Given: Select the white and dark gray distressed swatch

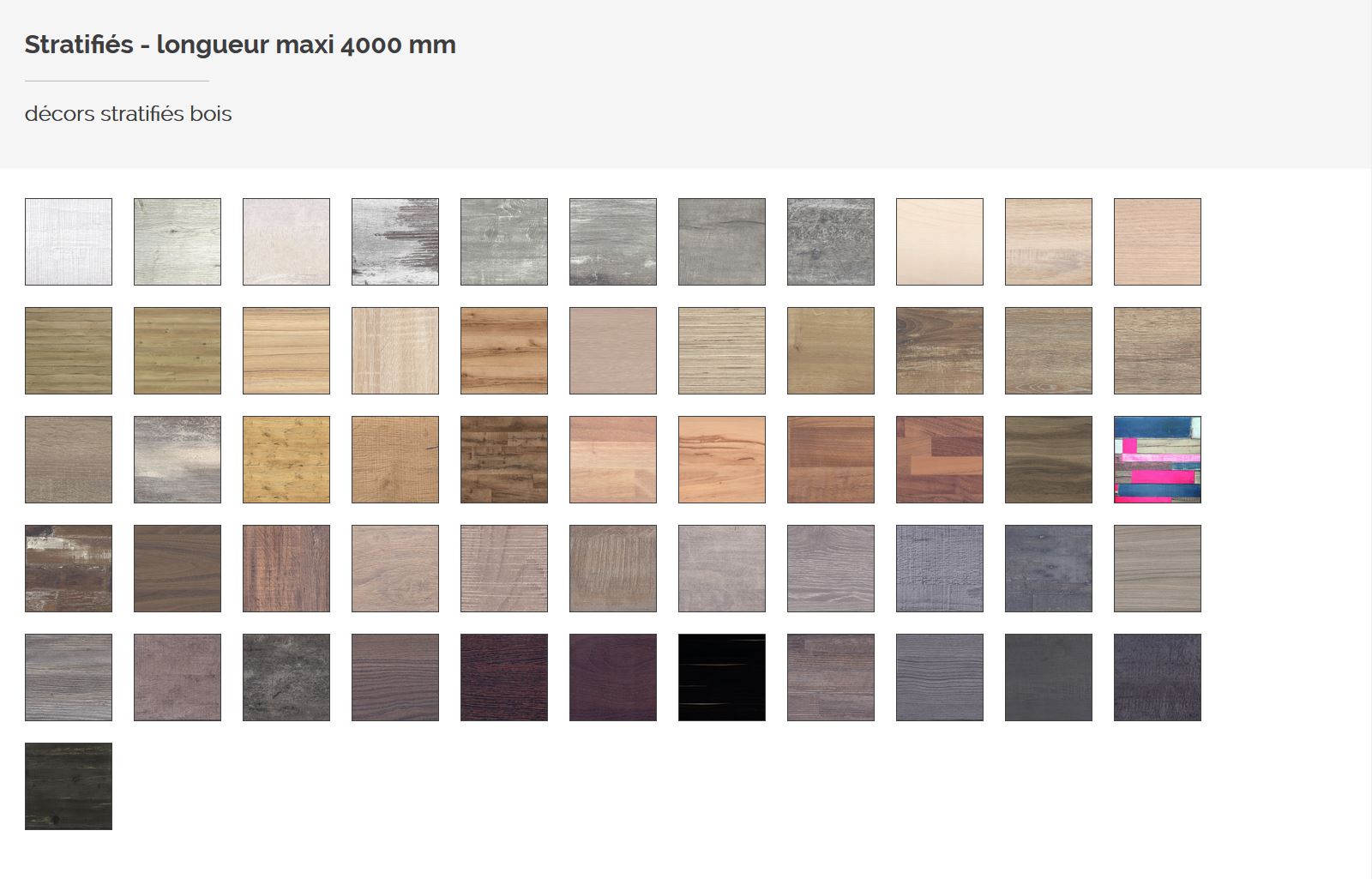Looking at the screenshot, I should coord(395,242).
